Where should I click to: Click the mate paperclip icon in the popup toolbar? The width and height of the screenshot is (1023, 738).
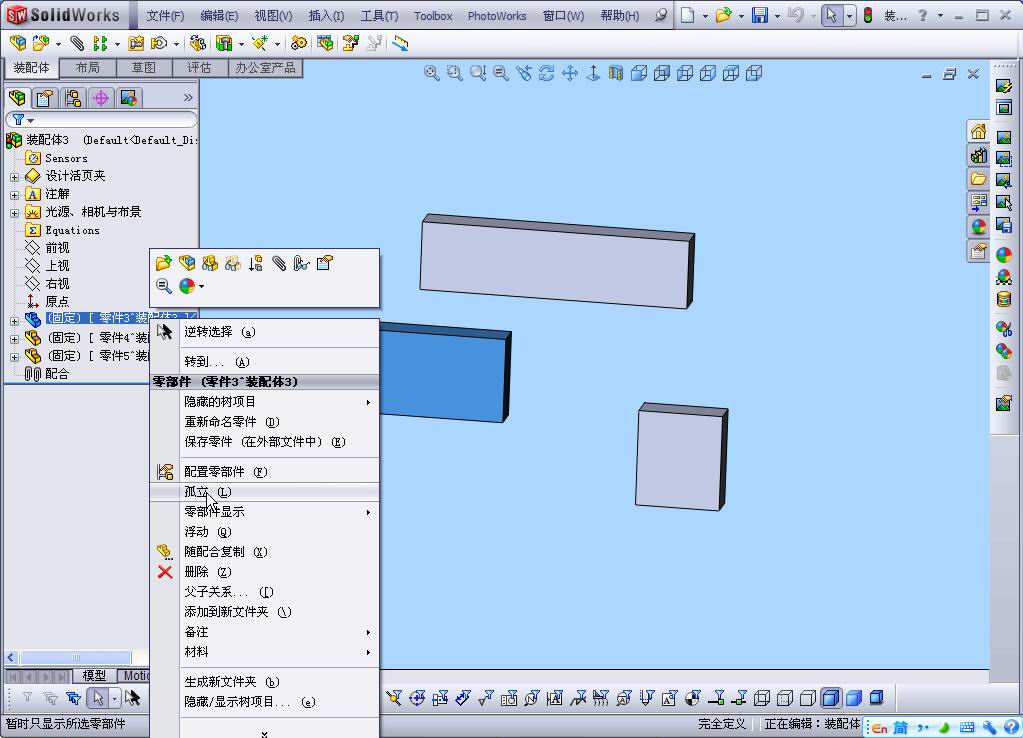279,263
